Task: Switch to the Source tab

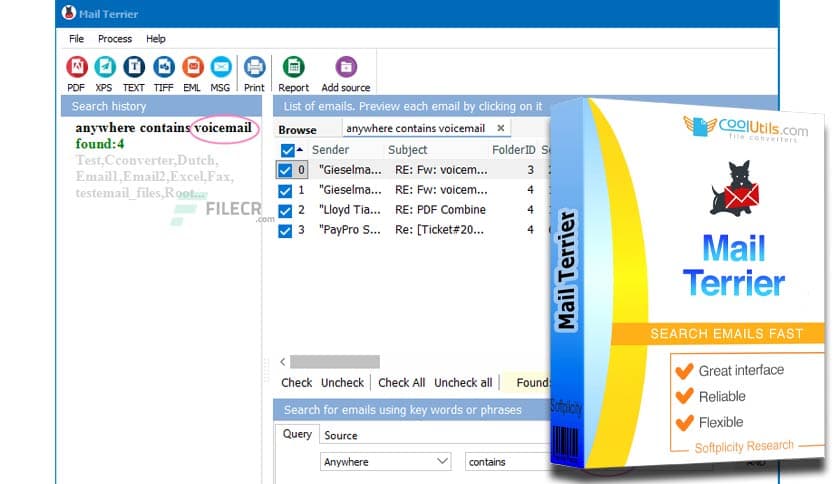Action: pyautogui.click(x=341, y=435)
